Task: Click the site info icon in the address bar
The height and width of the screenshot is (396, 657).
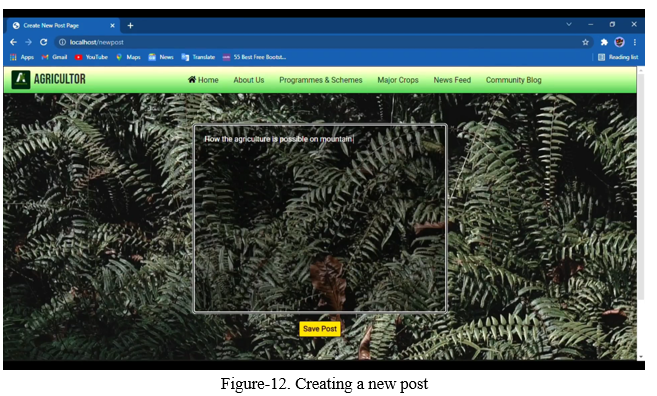Action: tap(62, 42)
